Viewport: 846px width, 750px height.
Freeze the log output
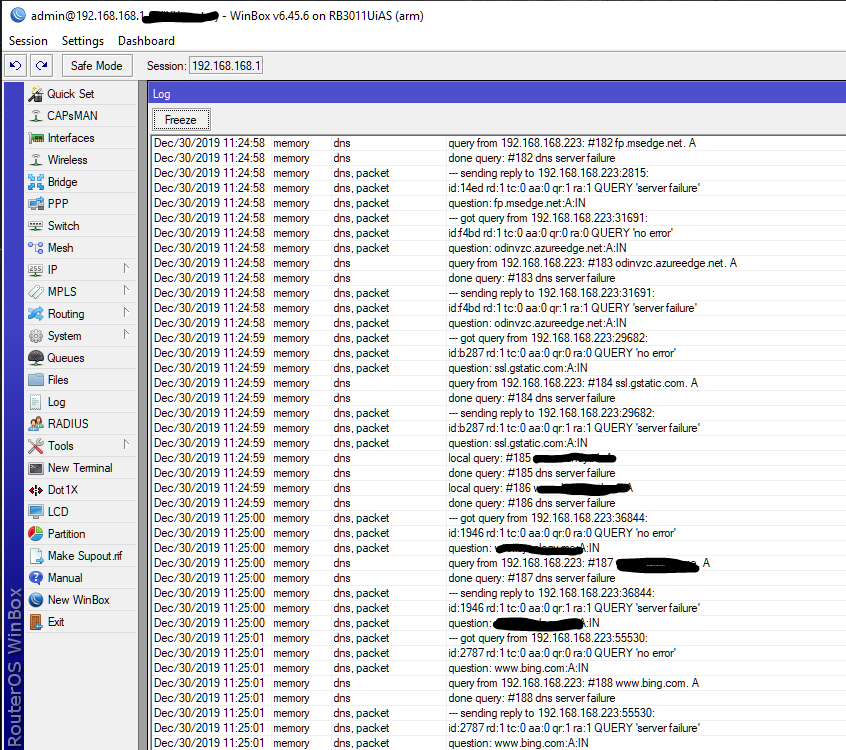click(181, 120)
